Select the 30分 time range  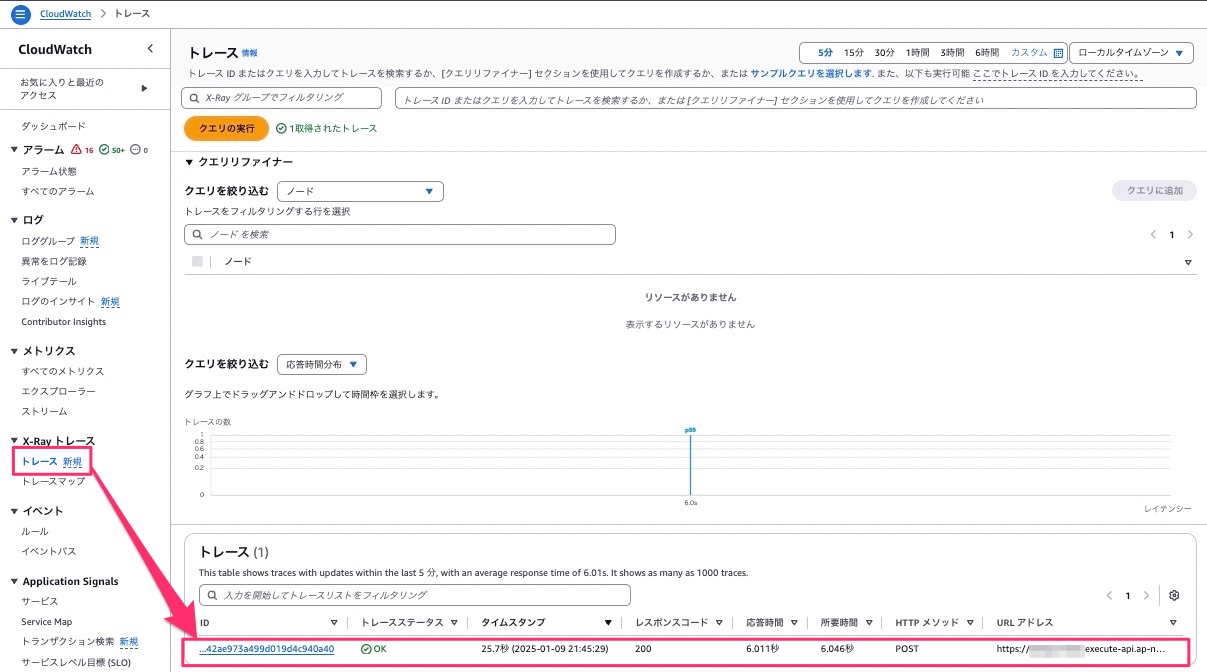coord(884,53)
